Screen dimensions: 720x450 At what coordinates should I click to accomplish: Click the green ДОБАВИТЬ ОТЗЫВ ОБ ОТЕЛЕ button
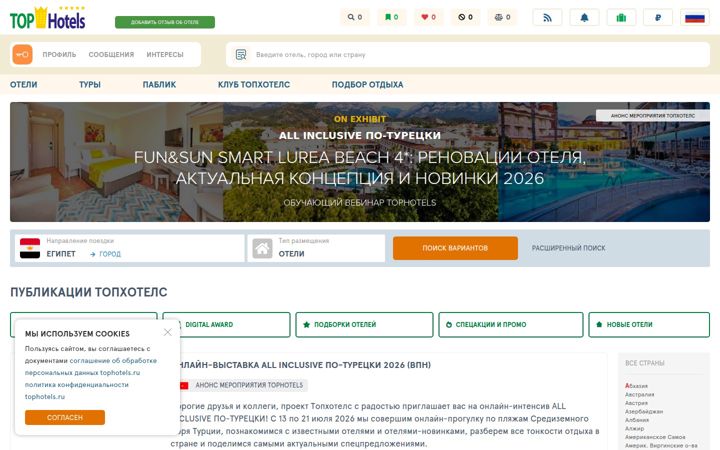click(165, 22)
